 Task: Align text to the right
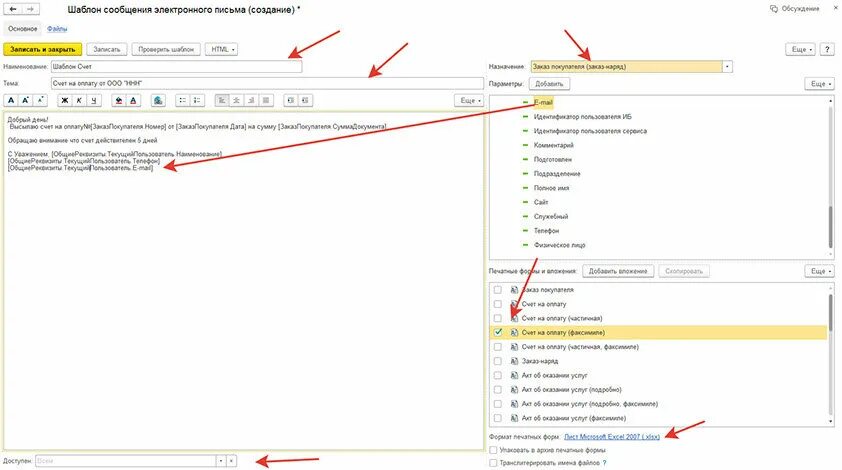point(251,100)
